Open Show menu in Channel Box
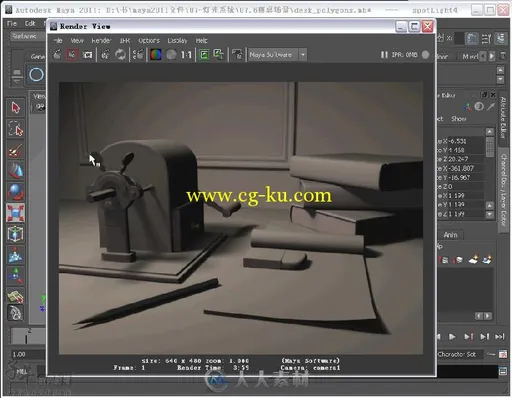The width and height of the screenshot is (512, 398). pyautogui.click(x=459, y=119)
